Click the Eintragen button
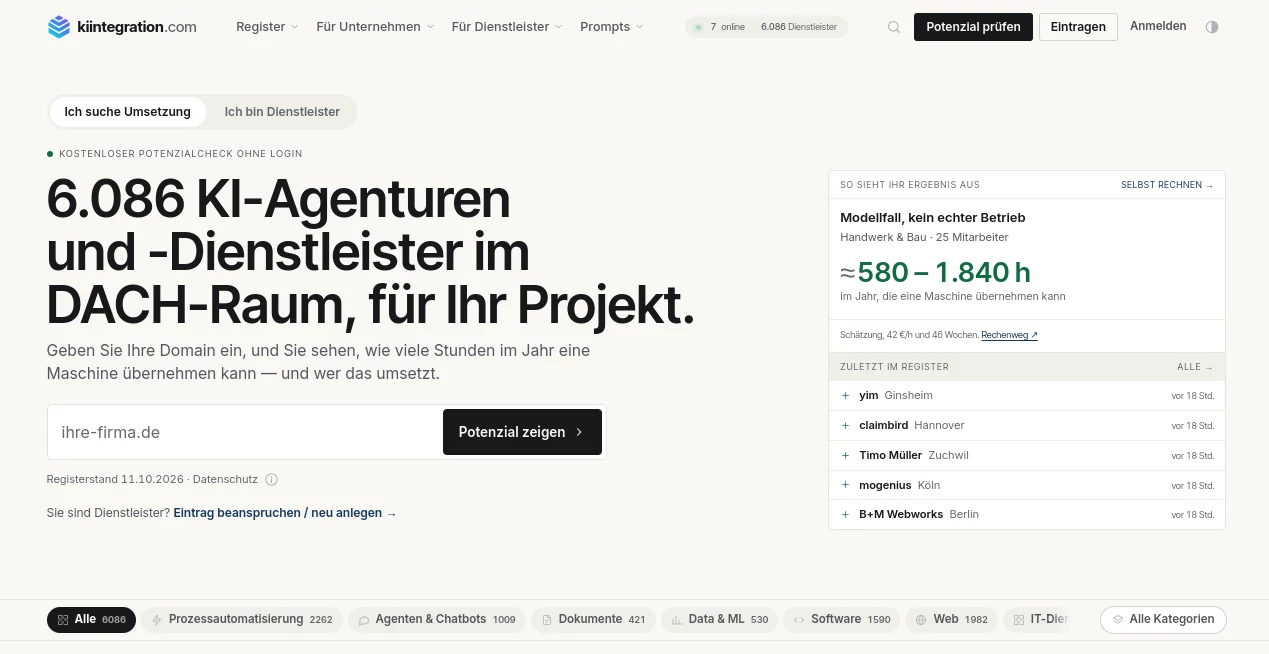Image resolution: width=1269 pixels, height=654 pixels. click(x=1078, y=27)
